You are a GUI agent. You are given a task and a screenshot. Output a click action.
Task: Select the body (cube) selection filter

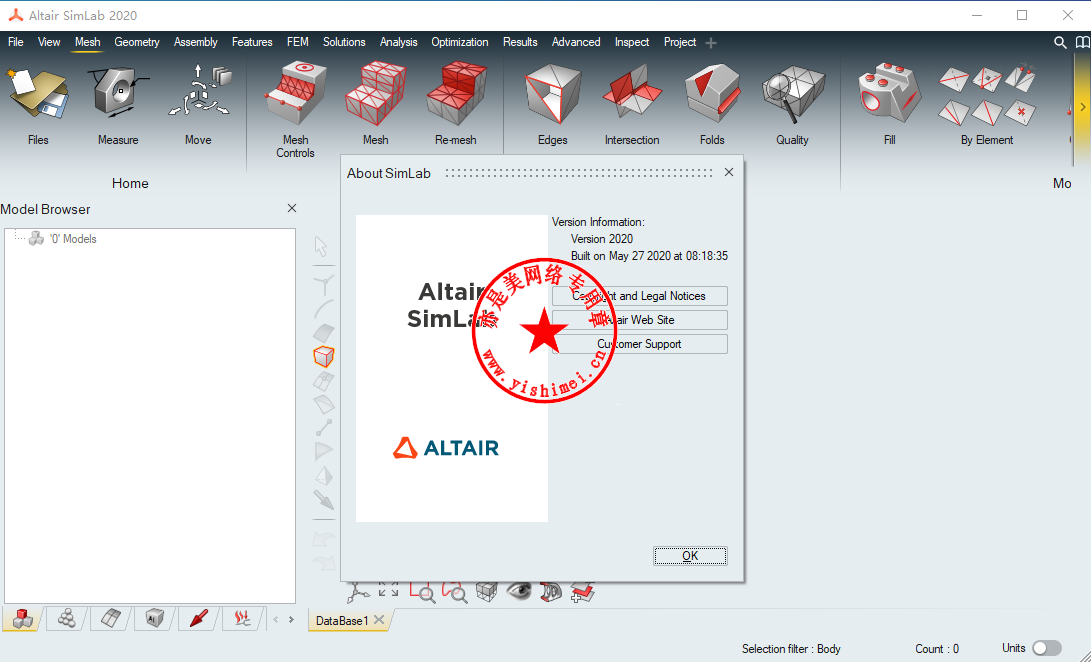pyautogui.click(x=324, y=356)
